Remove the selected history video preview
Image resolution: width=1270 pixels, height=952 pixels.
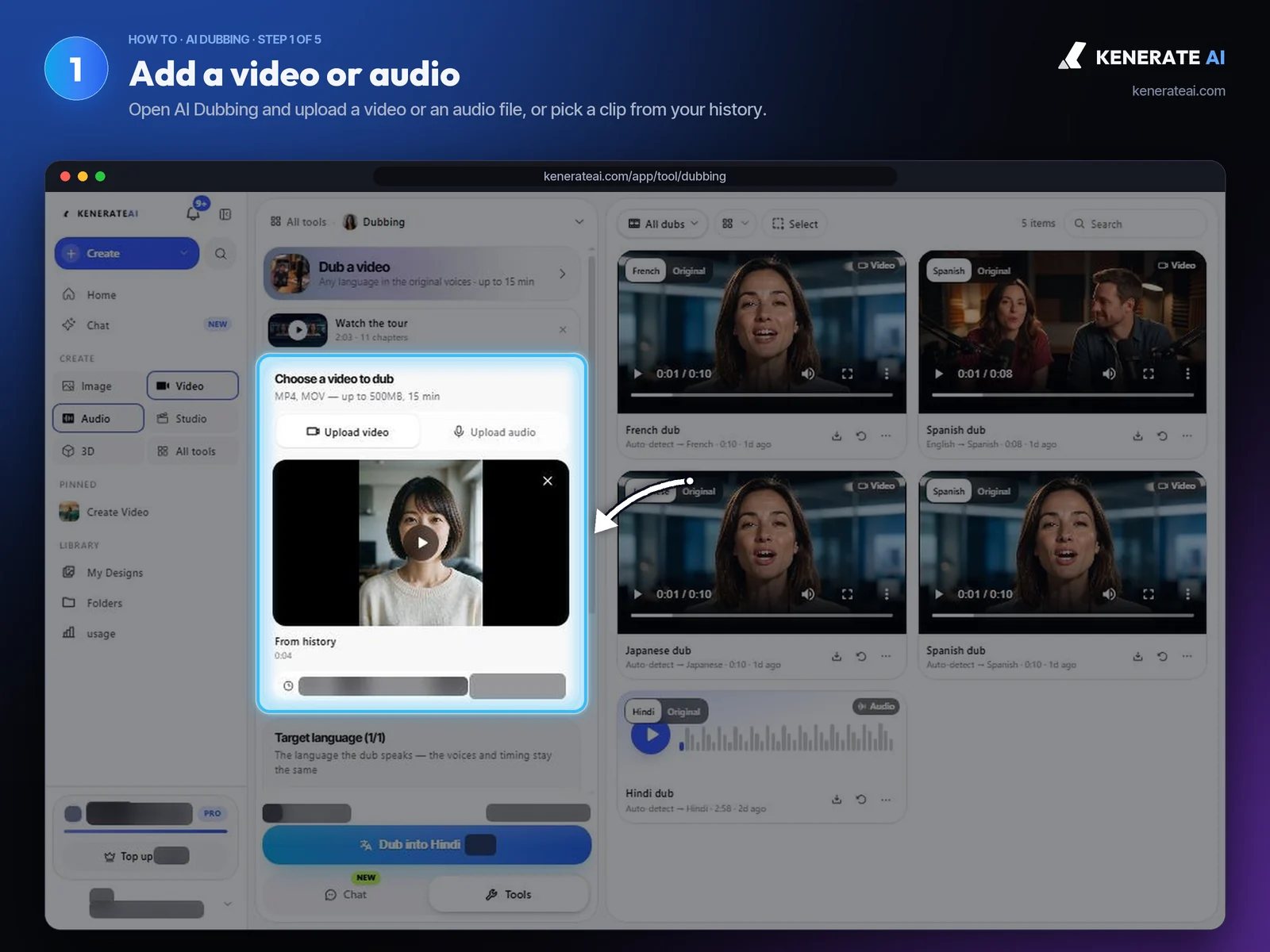[548, 481]
